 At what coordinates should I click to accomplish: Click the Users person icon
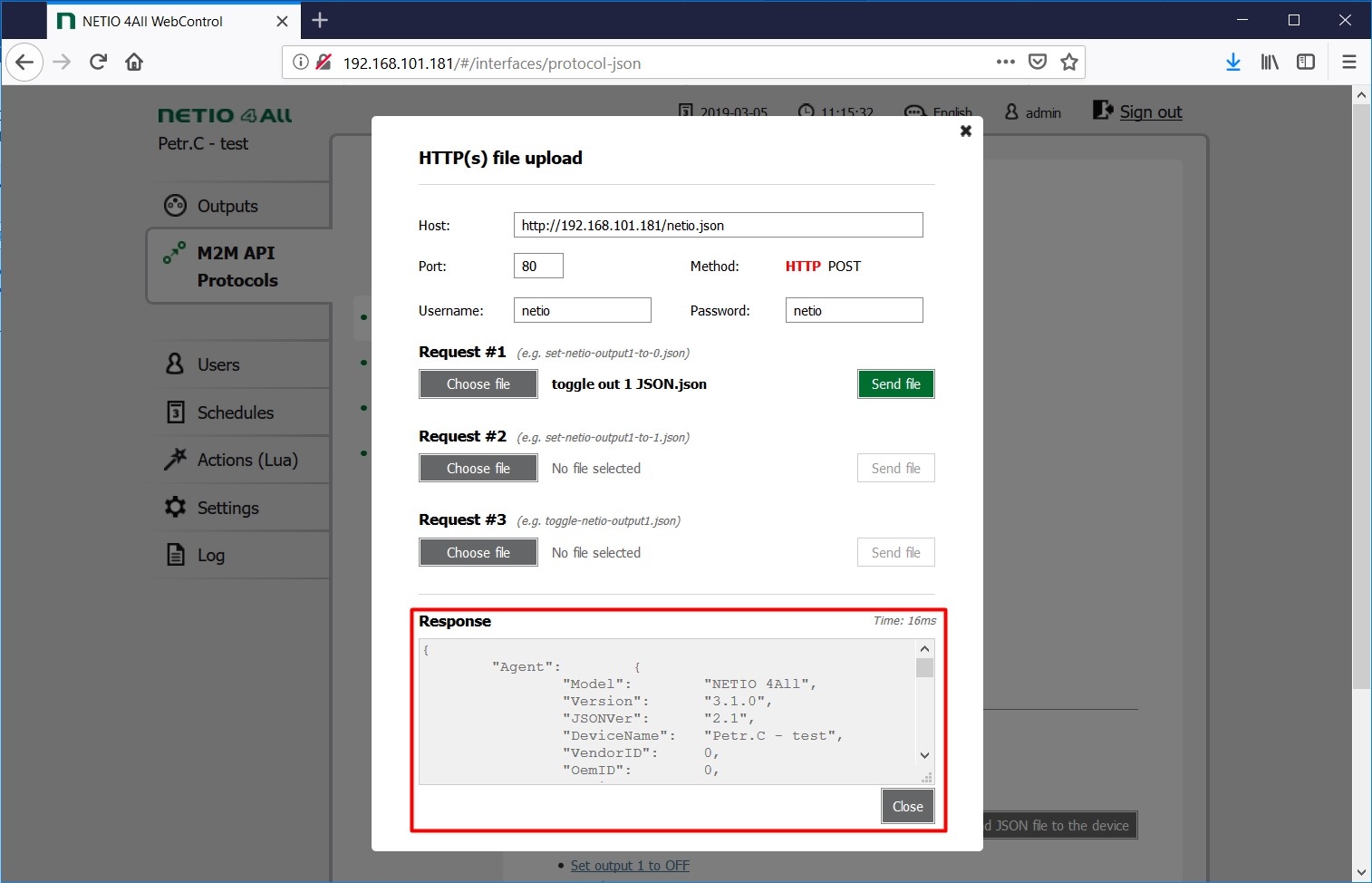(175, 364)
